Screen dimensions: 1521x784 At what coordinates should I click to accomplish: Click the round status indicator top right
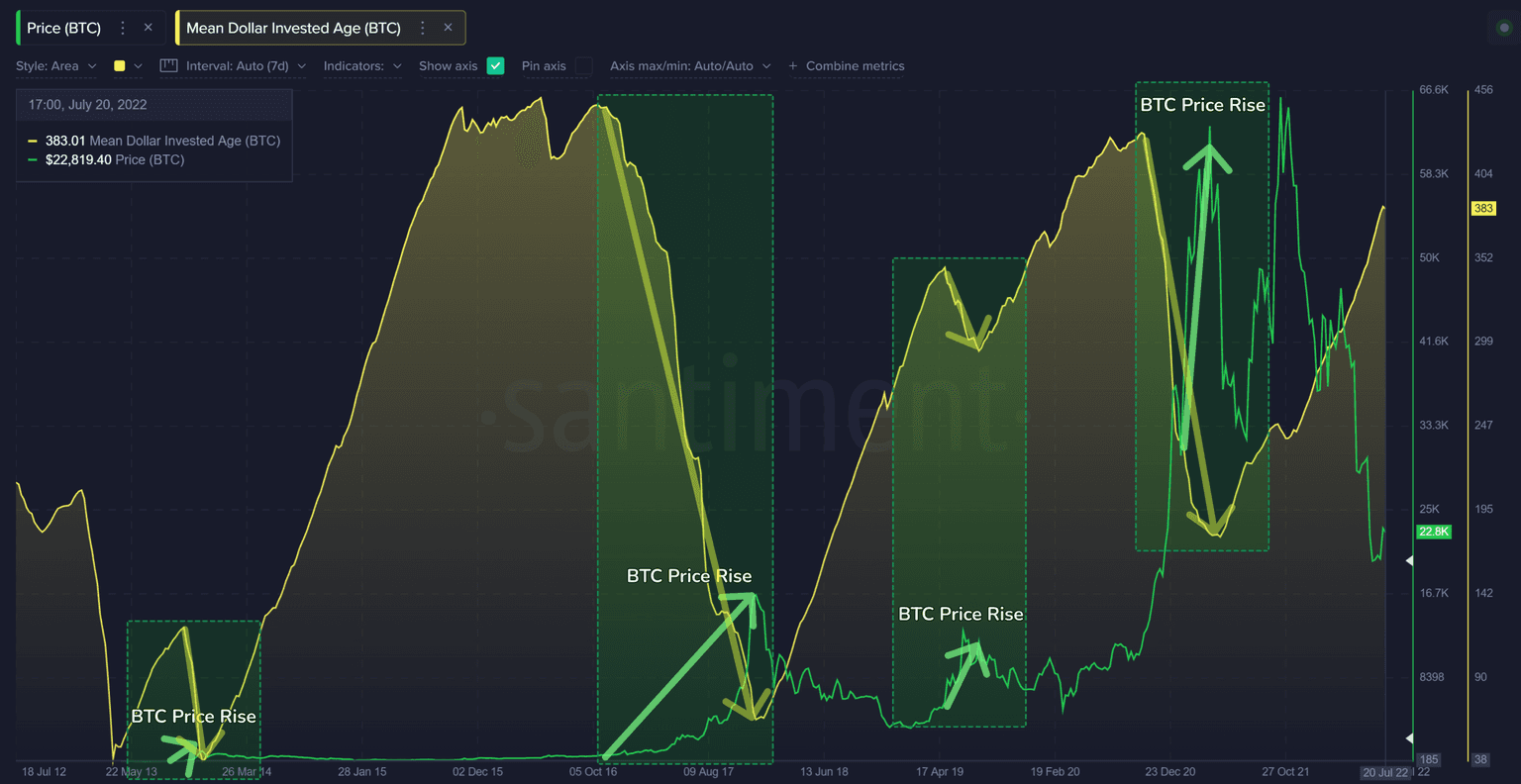1504,28
